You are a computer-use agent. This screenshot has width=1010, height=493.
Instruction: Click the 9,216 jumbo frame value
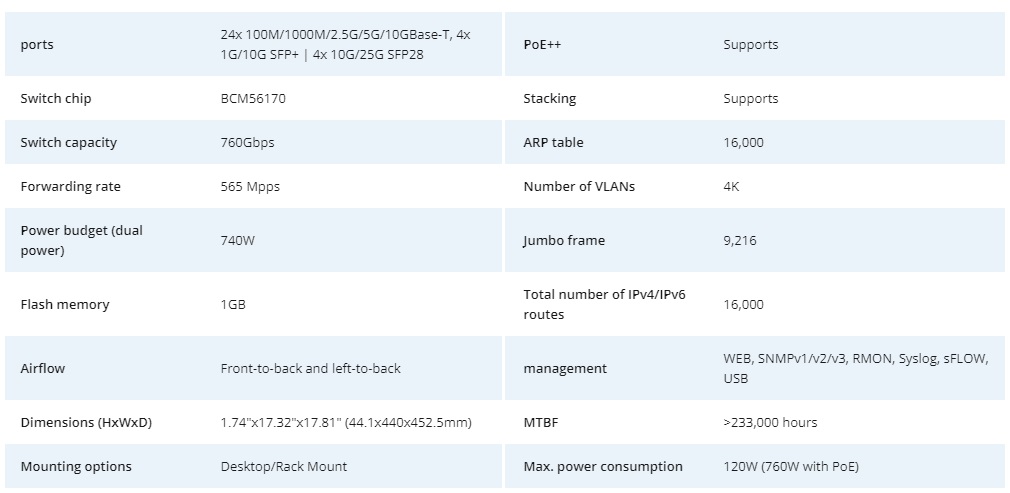click(x=740, y=241)
